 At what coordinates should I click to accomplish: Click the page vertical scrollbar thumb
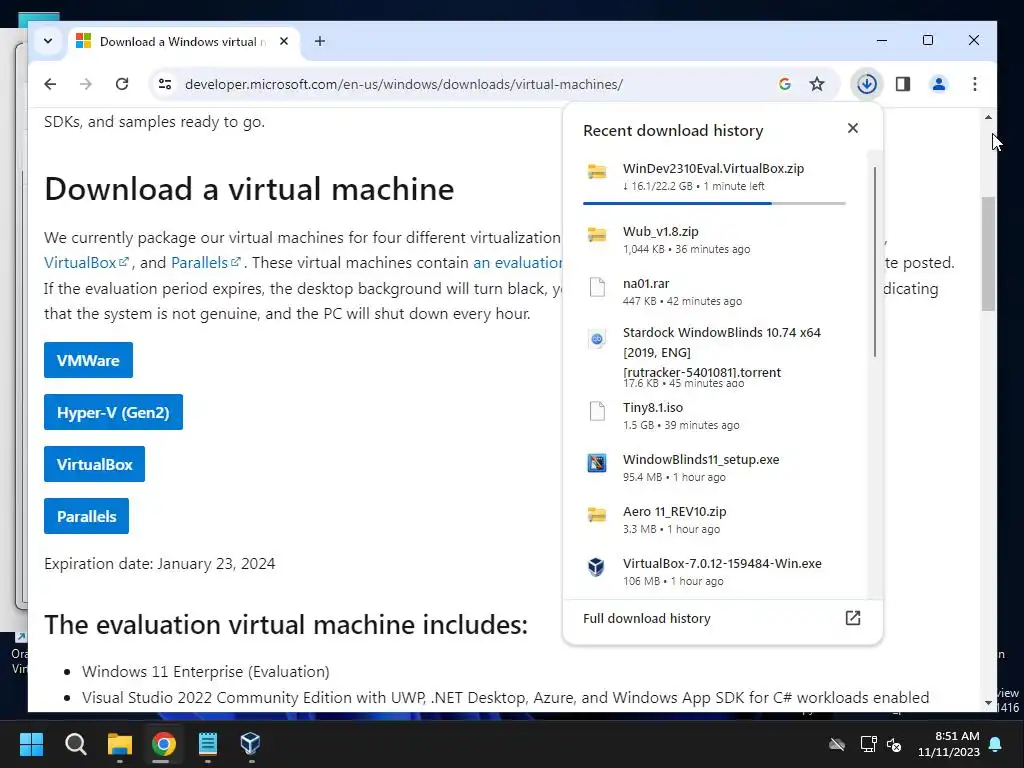click(x=988, y=253)
